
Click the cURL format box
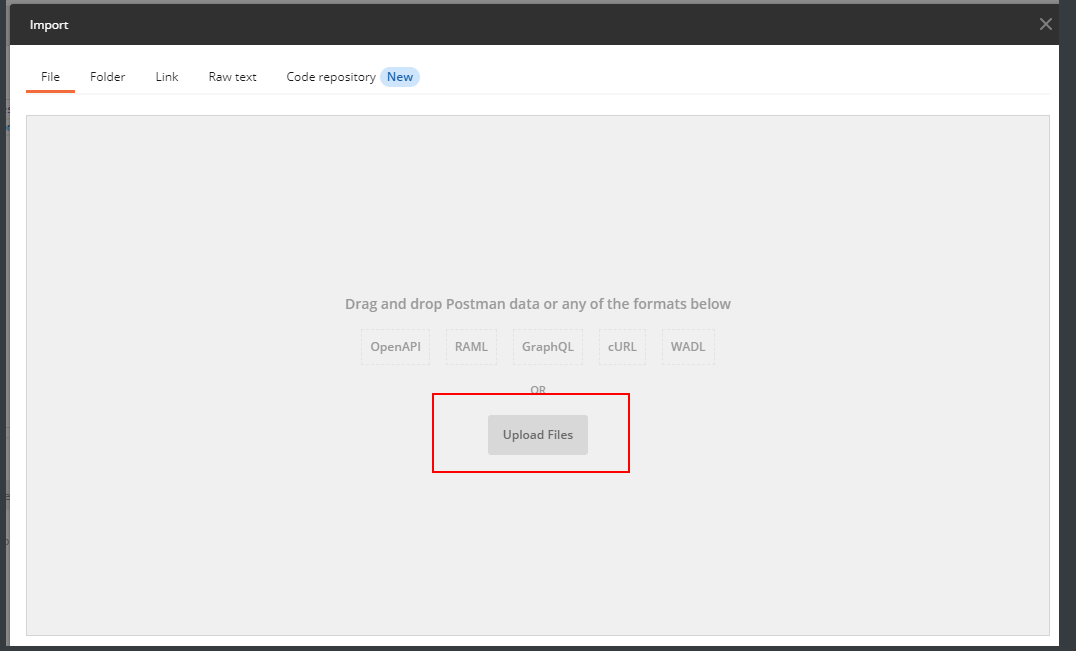(x=622, y=347)
